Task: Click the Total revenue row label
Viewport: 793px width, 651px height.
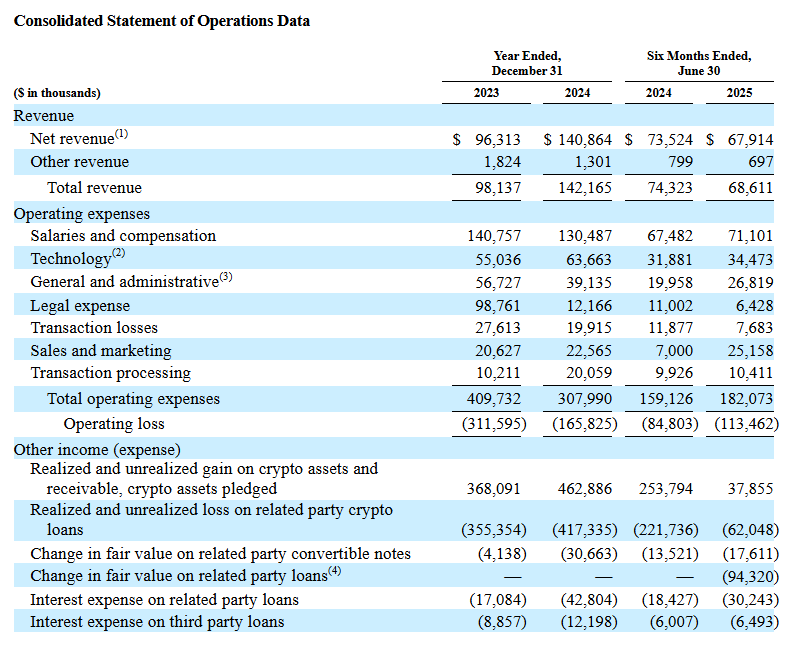Action: point(94,188)
